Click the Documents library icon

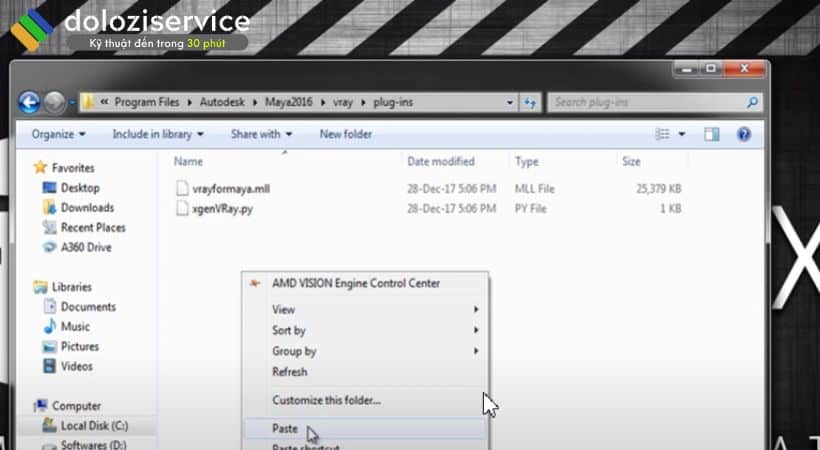tap(50, 307)
